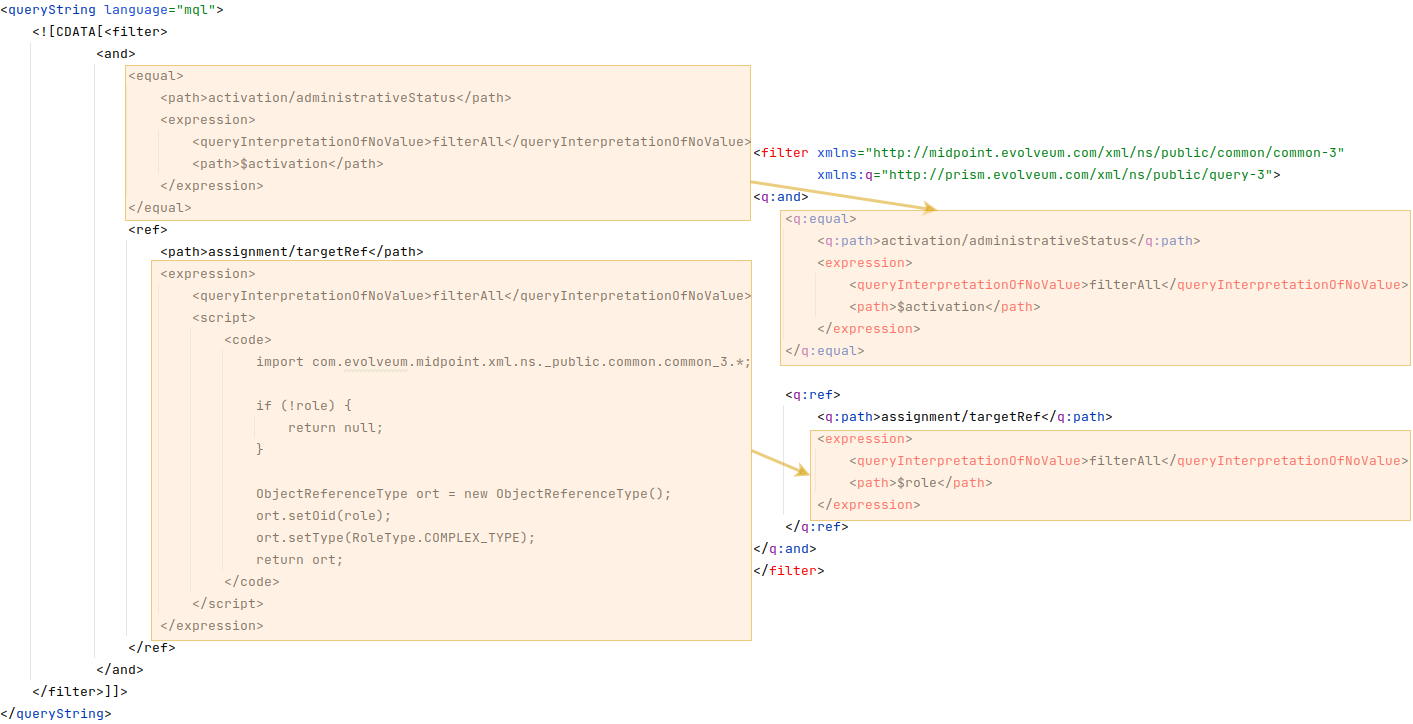Click the prism.evolveum.com query-3 namespace URL
1413x724 pixels.
click(1079, 175)
